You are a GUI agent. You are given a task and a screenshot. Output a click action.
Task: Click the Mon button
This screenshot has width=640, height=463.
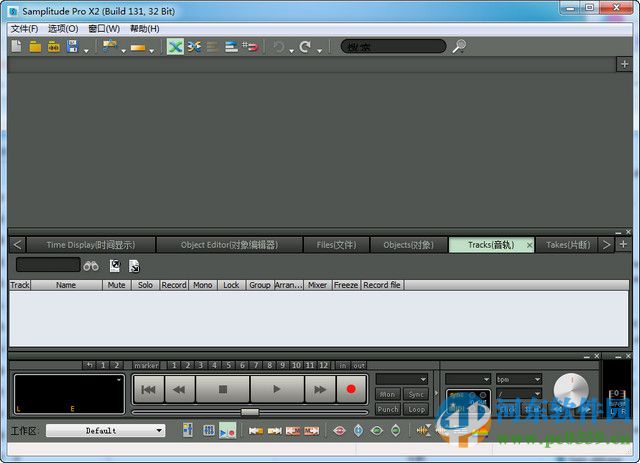pos(388,394)
